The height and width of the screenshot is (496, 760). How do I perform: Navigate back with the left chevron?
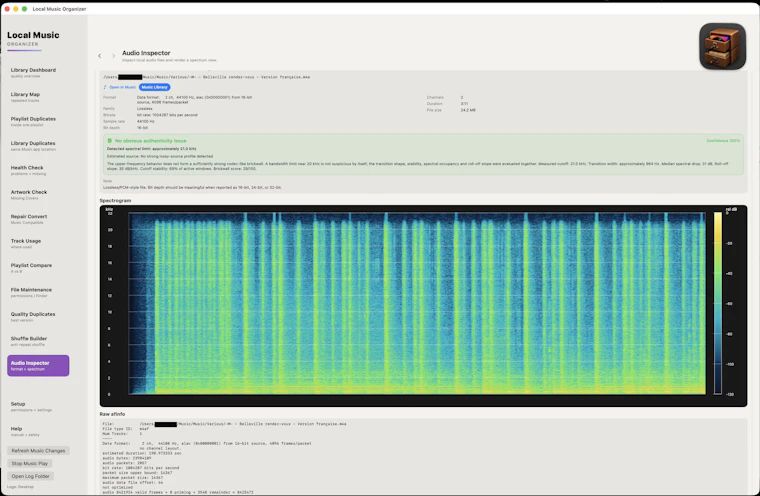pyautogui.click(x=100, y=56)
